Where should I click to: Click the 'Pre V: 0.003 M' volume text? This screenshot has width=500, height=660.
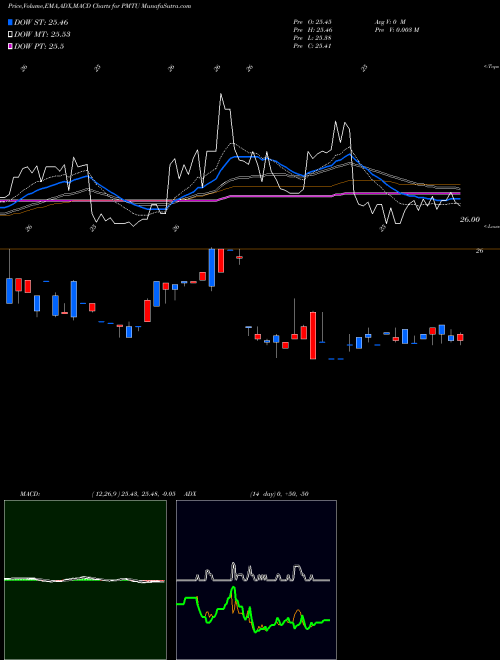(x=396, y=30)
